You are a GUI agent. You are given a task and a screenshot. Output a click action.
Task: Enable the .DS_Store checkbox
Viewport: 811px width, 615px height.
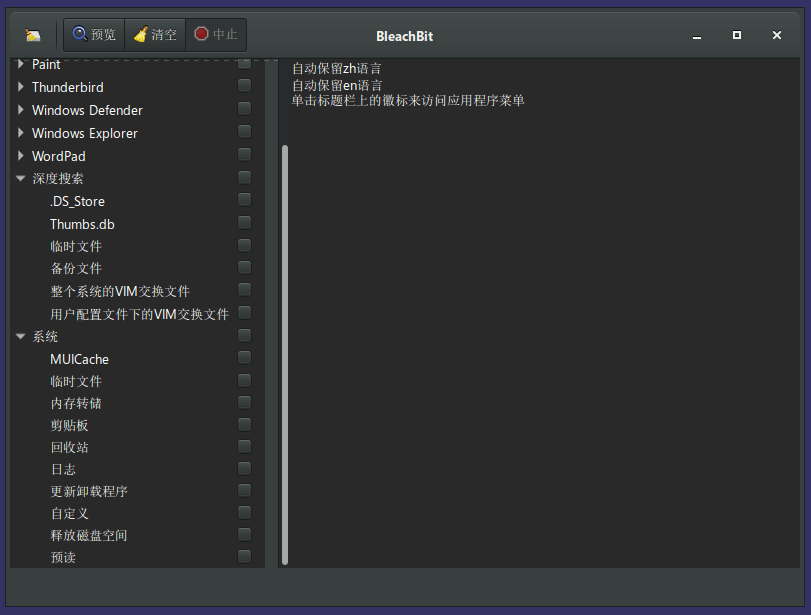pos(245,200)
